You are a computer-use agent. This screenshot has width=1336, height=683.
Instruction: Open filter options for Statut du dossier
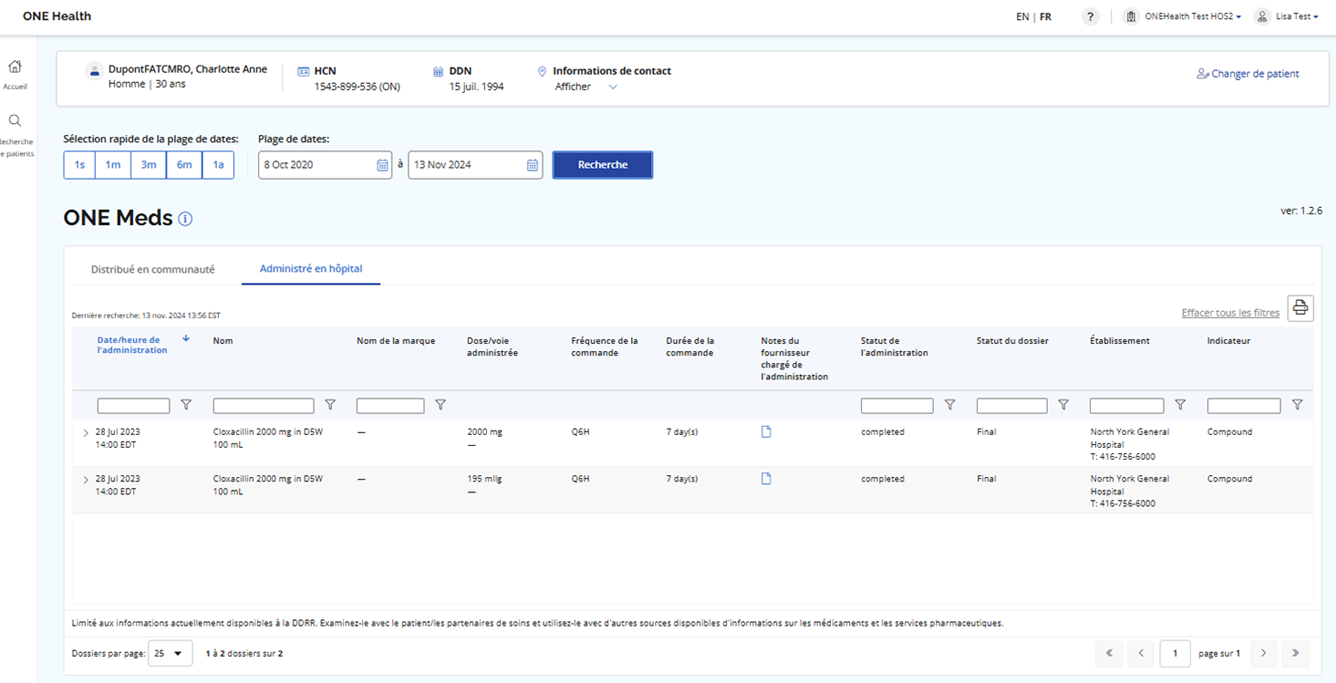pos(1063,405)
